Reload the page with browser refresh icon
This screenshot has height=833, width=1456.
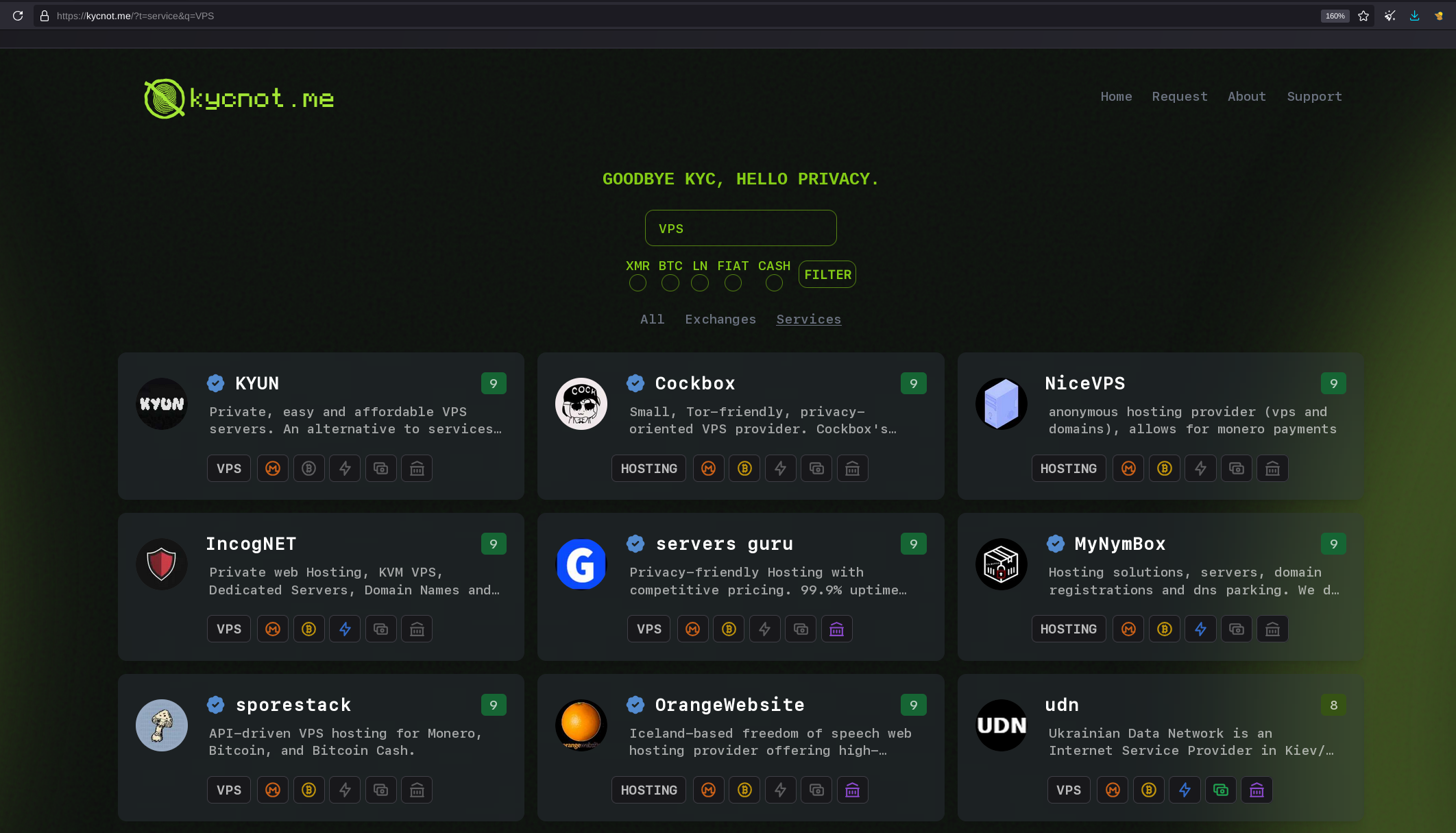click(x=18, y=16)
